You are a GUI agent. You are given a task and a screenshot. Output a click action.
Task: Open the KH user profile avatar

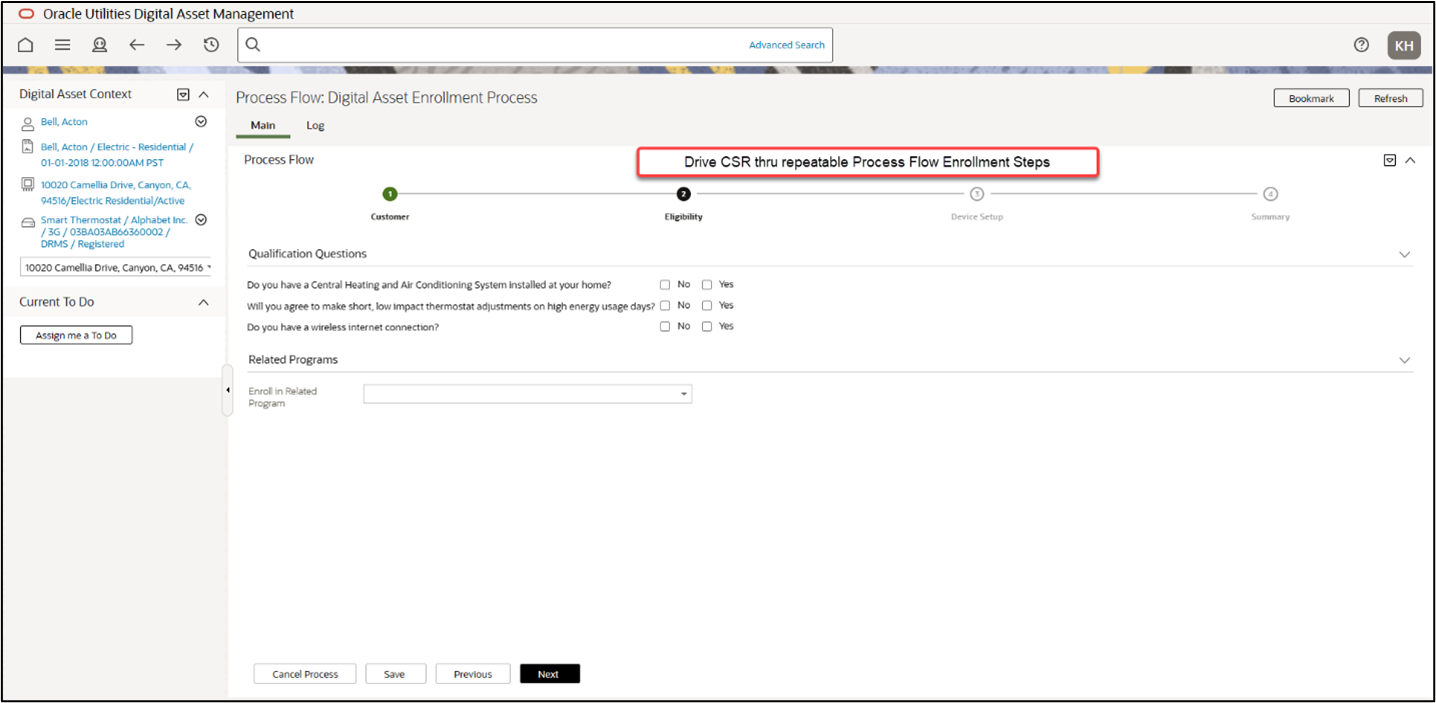[x=1404, y=45]
